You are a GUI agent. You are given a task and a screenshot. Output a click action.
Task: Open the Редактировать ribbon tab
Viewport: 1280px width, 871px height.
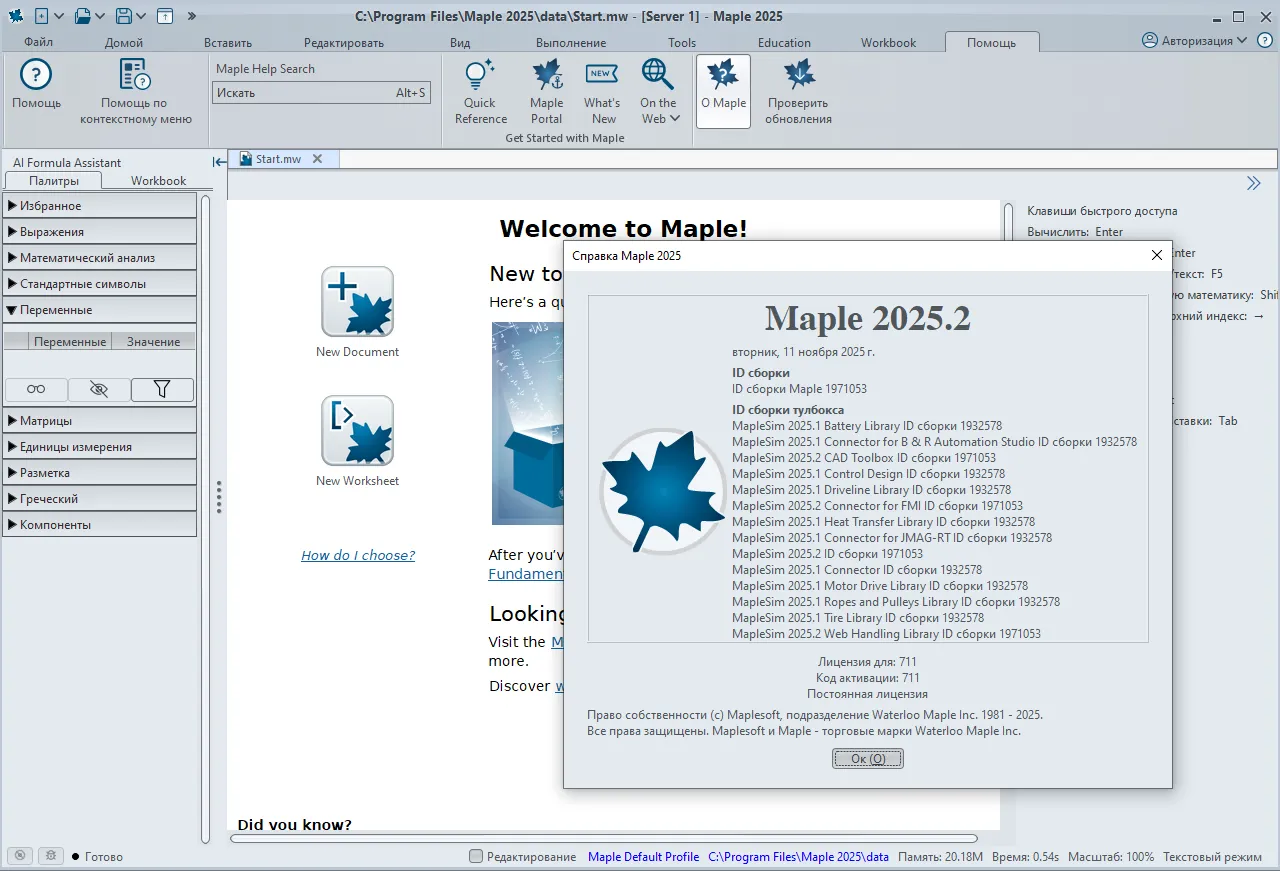pyautogui.click(x=344, y=43)
